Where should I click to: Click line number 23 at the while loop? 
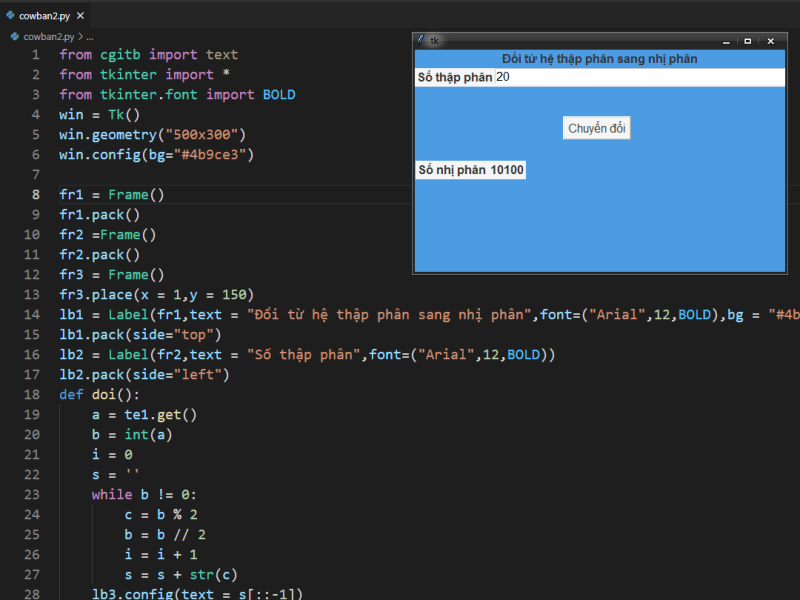coord(34,495)
